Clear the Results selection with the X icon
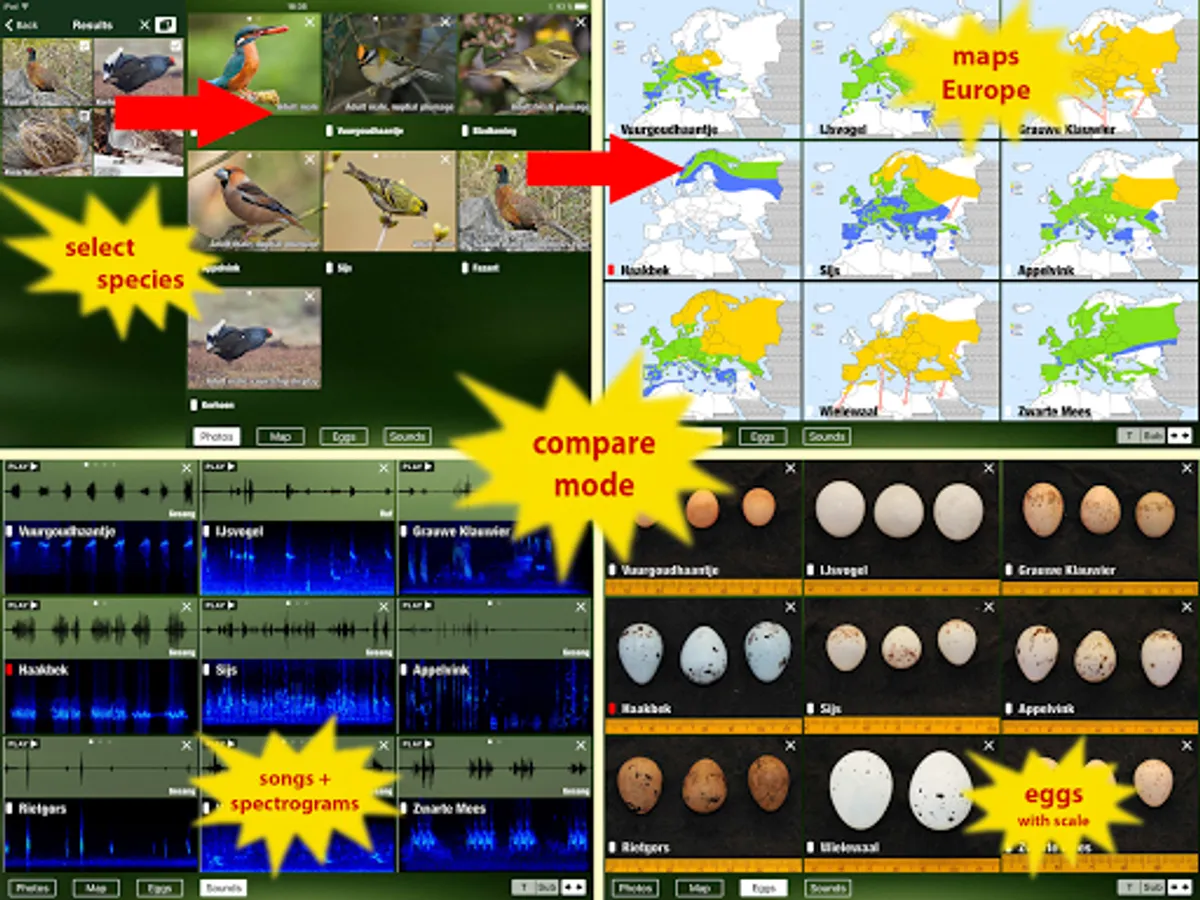 (x=144, y=24)
